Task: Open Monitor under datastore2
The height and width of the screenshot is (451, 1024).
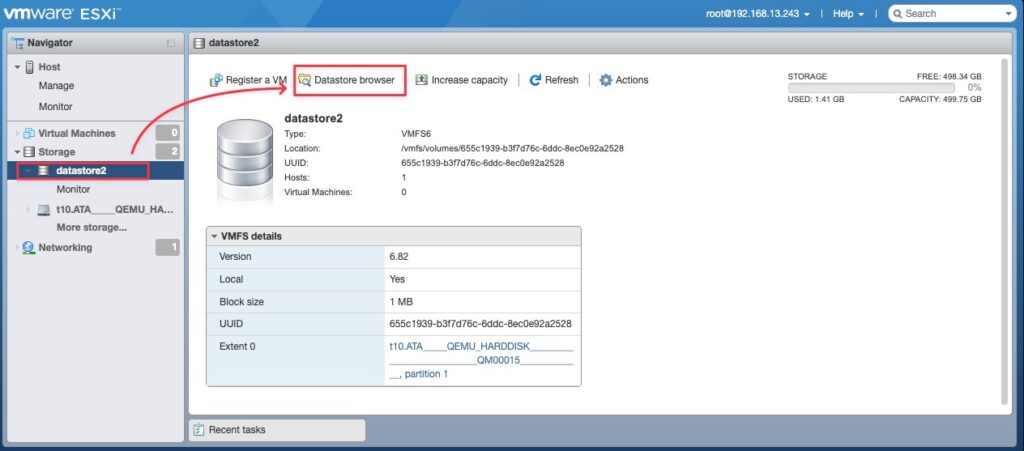Action: click(x=74, y=189)
